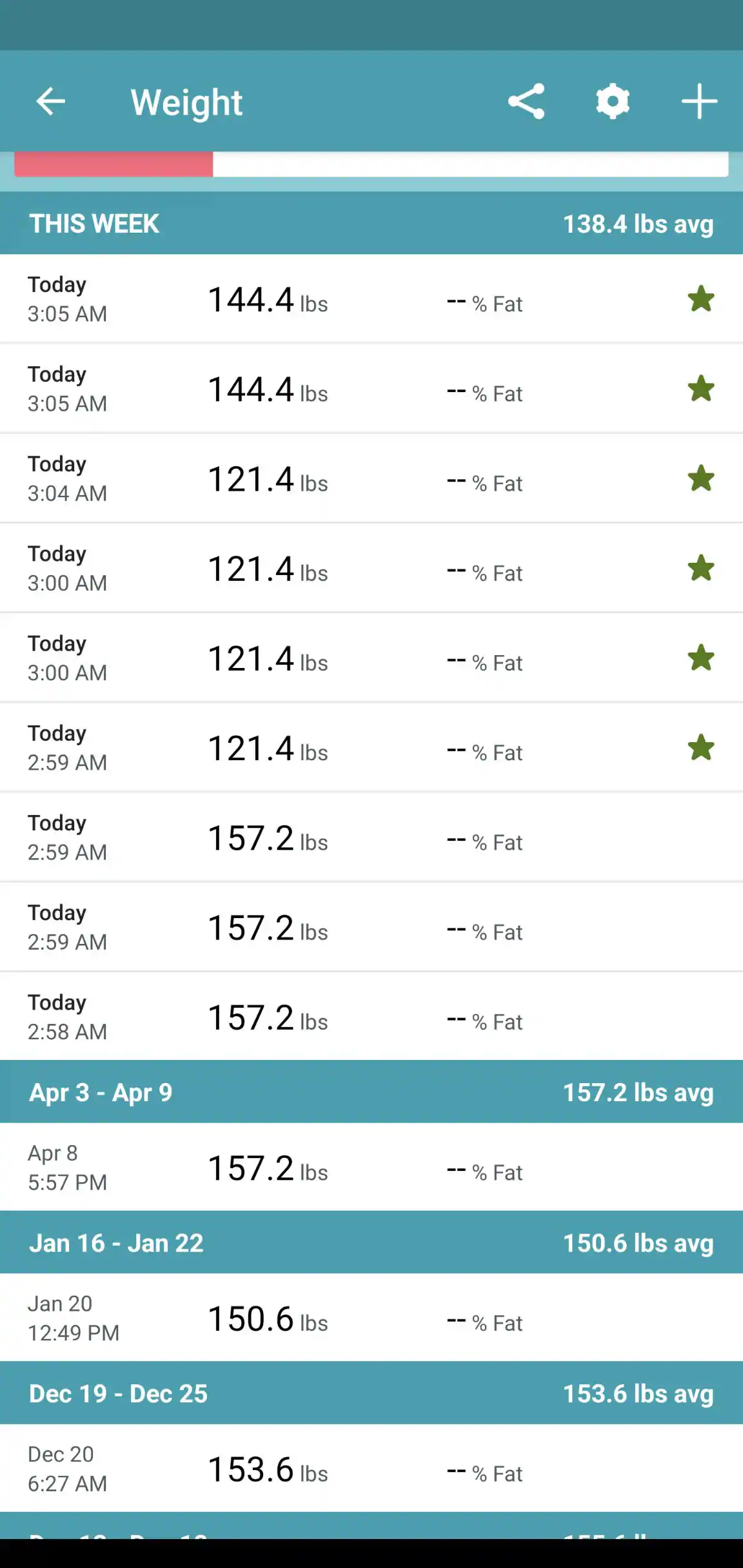Tap the 138.4 lbs avg label

(x=638, y=224)
